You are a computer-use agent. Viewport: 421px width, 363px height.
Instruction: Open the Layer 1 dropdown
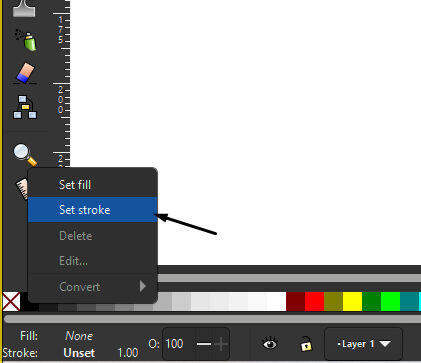pyautogui.click(x=363, y=344)
